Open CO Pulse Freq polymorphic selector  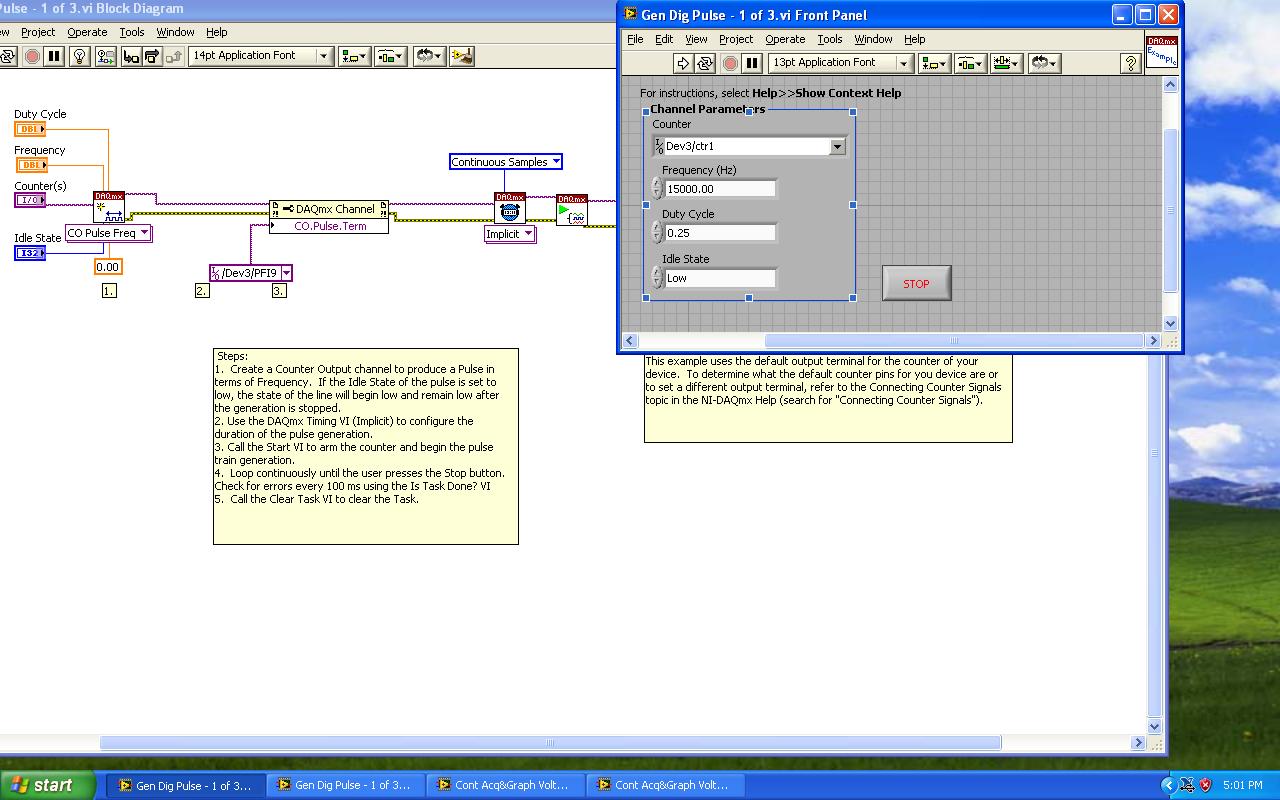(108, 233)
